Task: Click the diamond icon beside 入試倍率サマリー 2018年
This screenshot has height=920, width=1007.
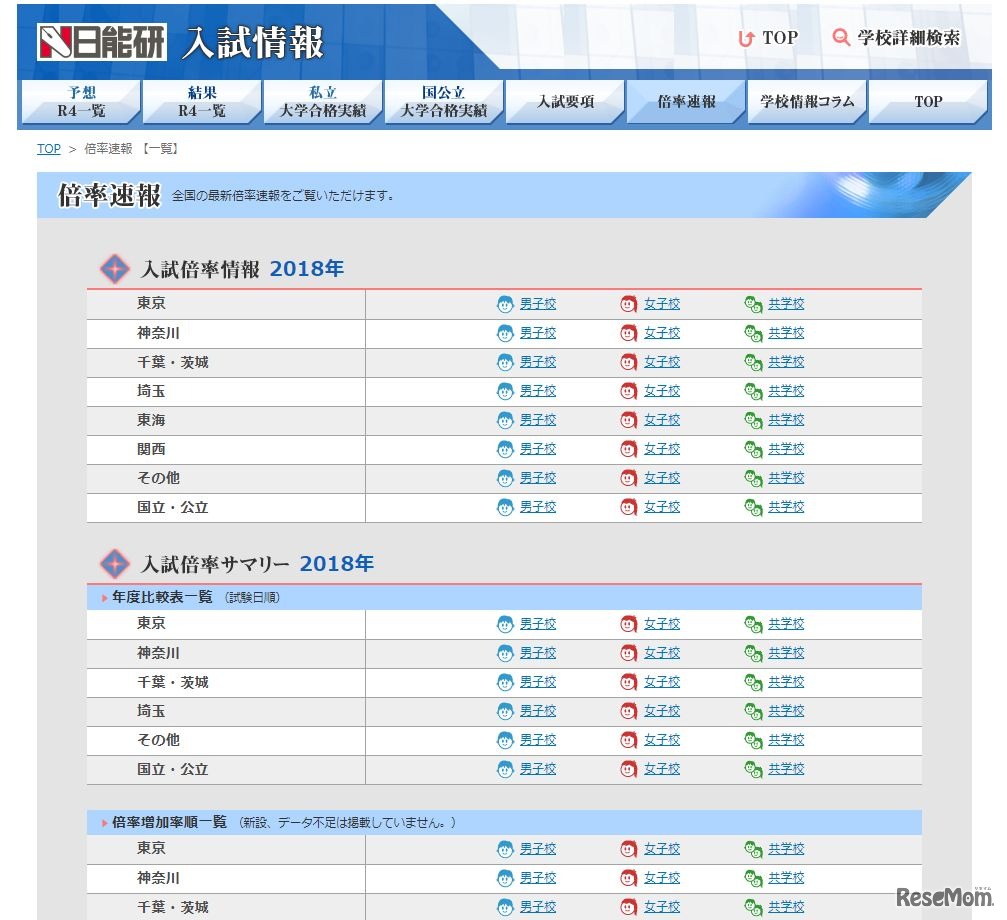Action: pyautogui.click(x=115, y=563)
